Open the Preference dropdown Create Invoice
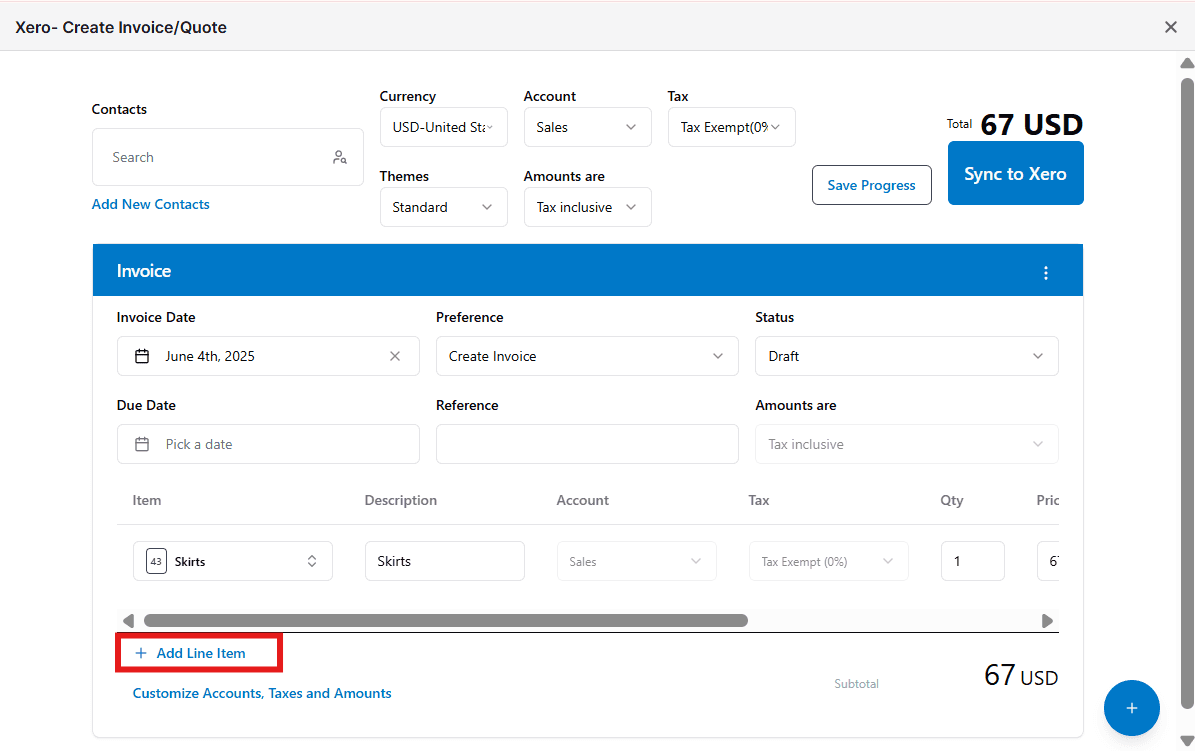 pos(587,356)
